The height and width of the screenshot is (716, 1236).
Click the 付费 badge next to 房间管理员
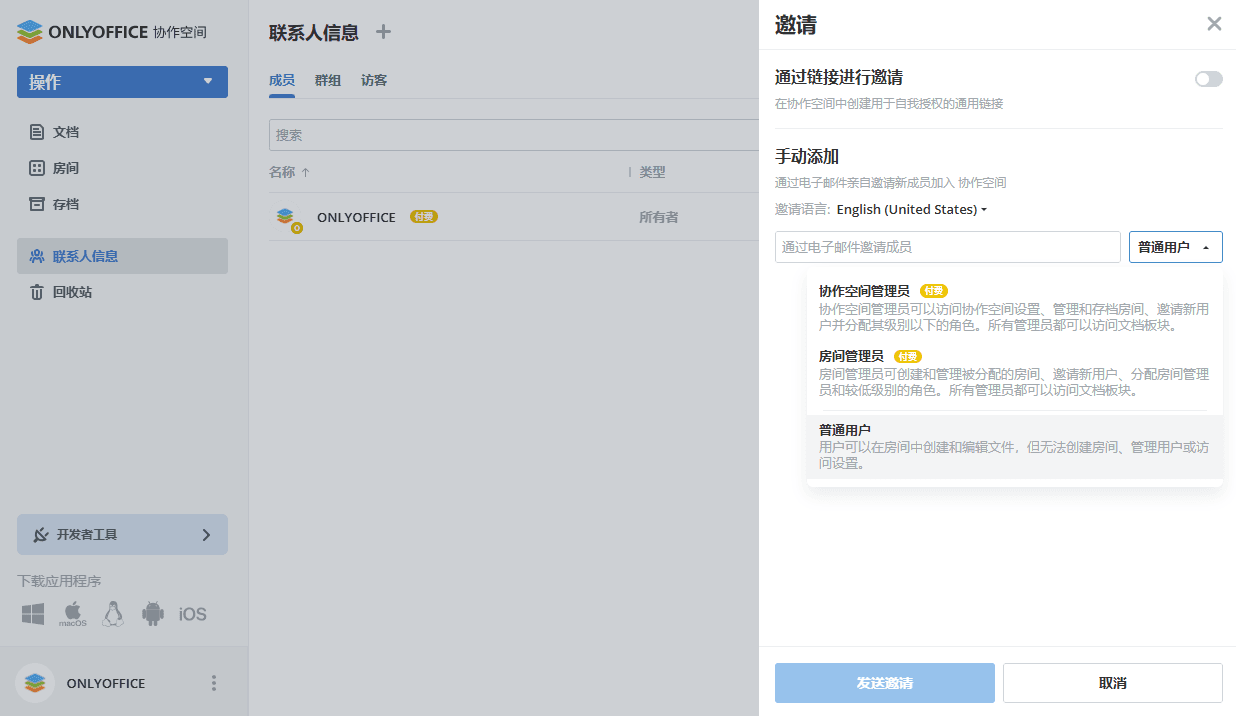point(908,356)
